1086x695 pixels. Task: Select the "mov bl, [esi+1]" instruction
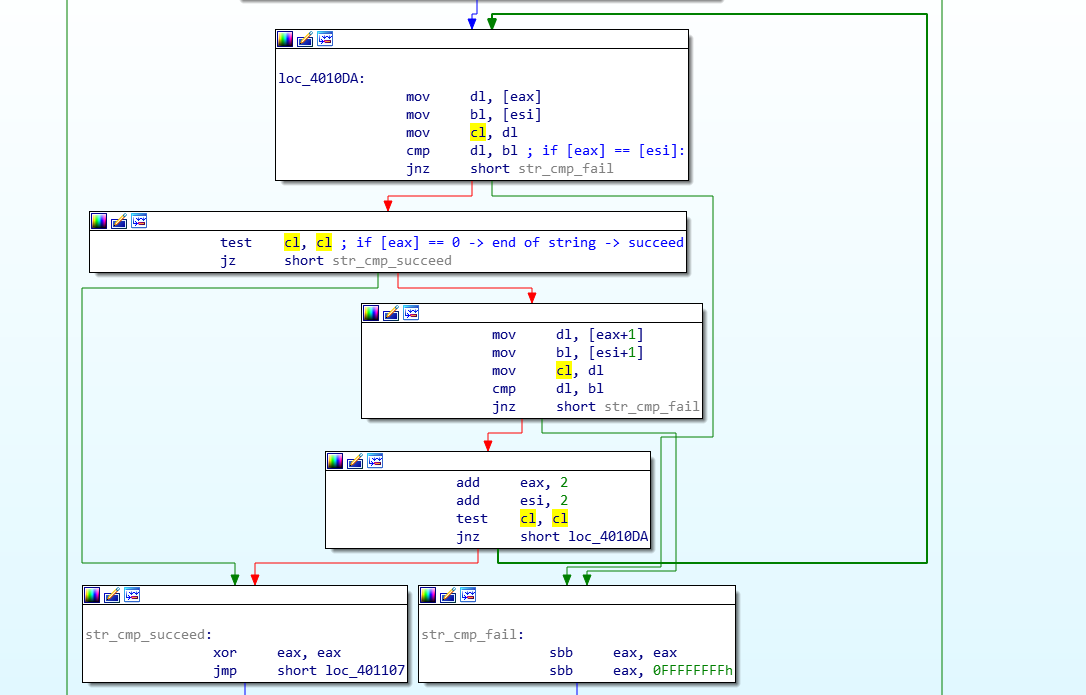pyautogui.click(x=568, y=353)
